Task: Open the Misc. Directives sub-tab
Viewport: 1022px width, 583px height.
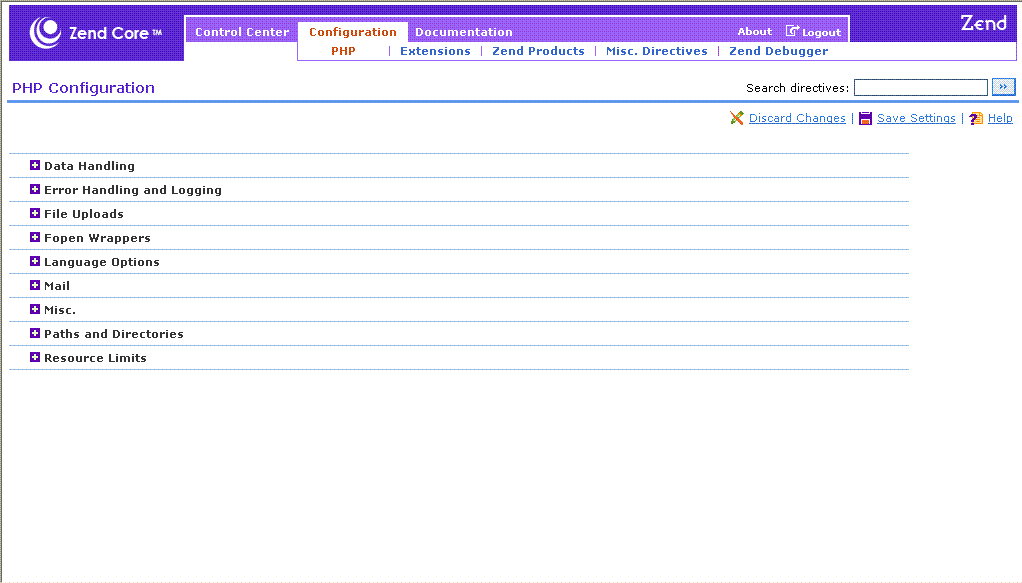Action: (656, 51)
